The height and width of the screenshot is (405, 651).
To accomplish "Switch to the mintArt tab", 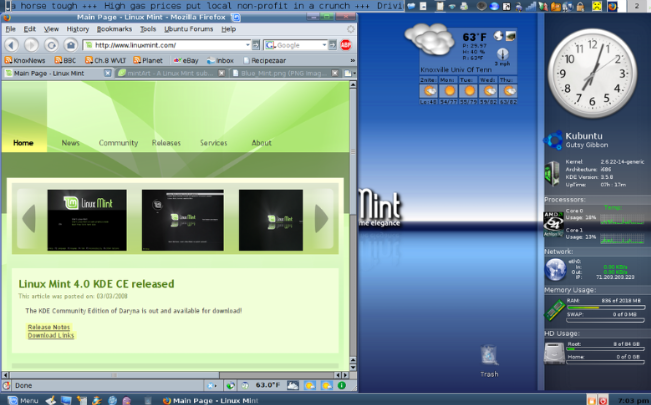I will [171, 73].
